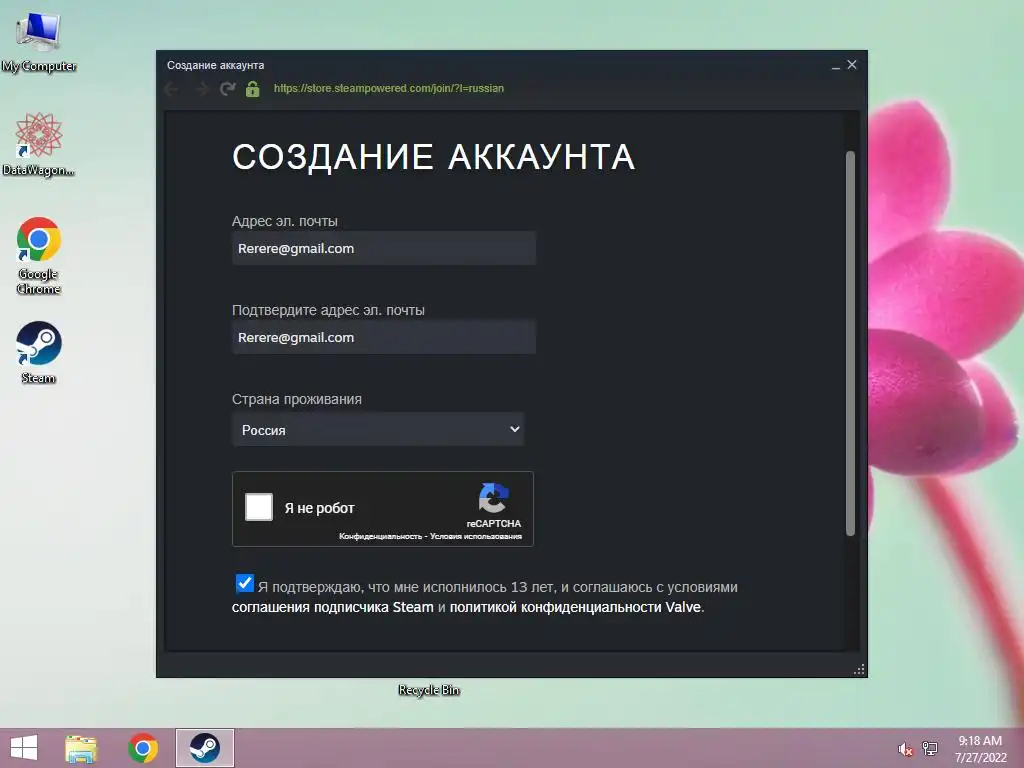Viewport: 1024px width, 768px height.
Task: Open reCAPTCHA 'Условия использования' link
Action: pyautogui.click(x=476, y=536)
